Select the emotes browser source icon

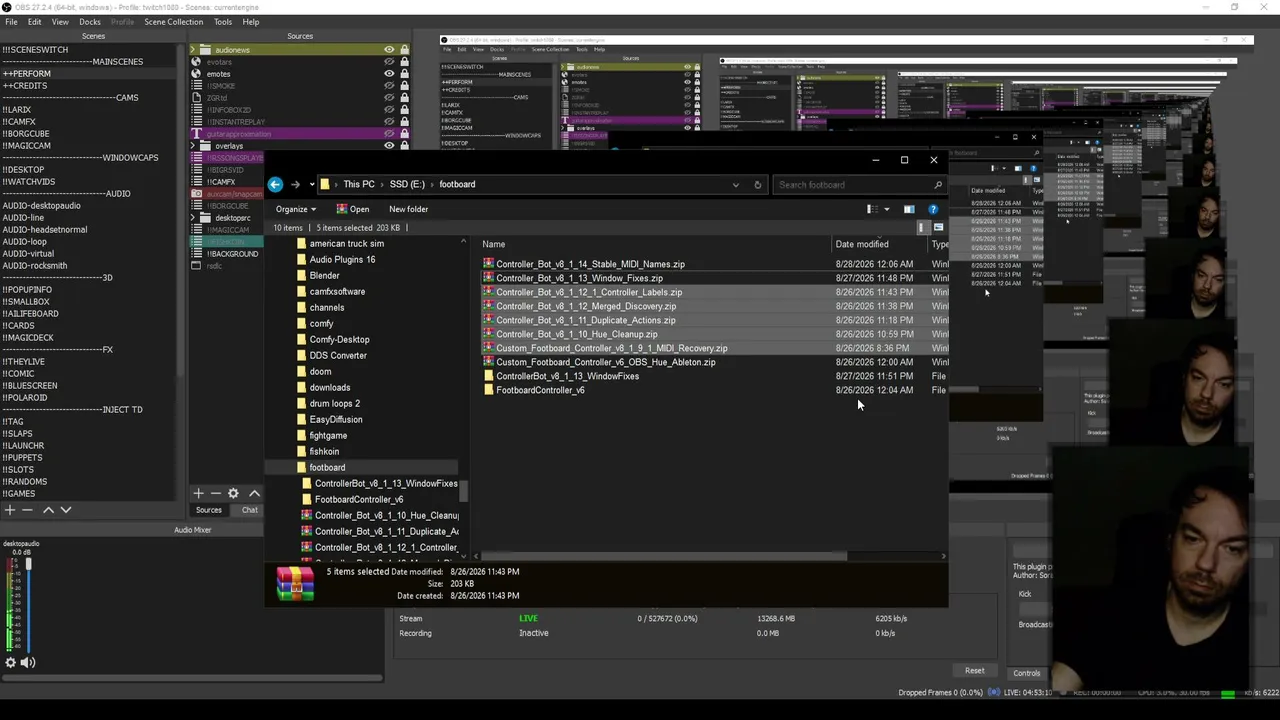pos(195,74)
